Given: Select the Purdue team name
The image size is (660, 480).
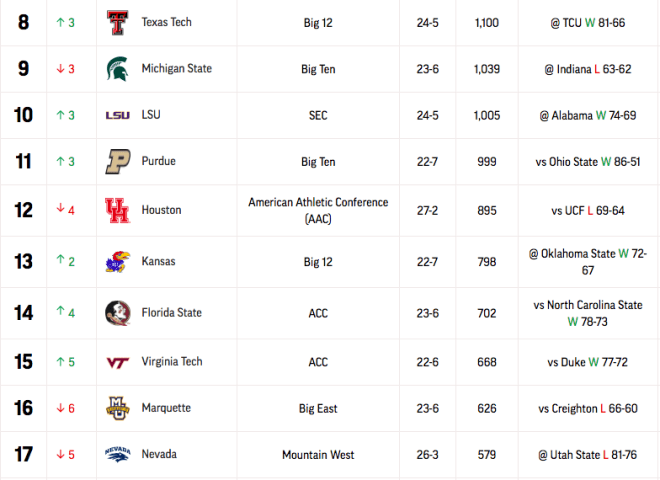Looking at the screenshot, I should click(x=158, y=161).
